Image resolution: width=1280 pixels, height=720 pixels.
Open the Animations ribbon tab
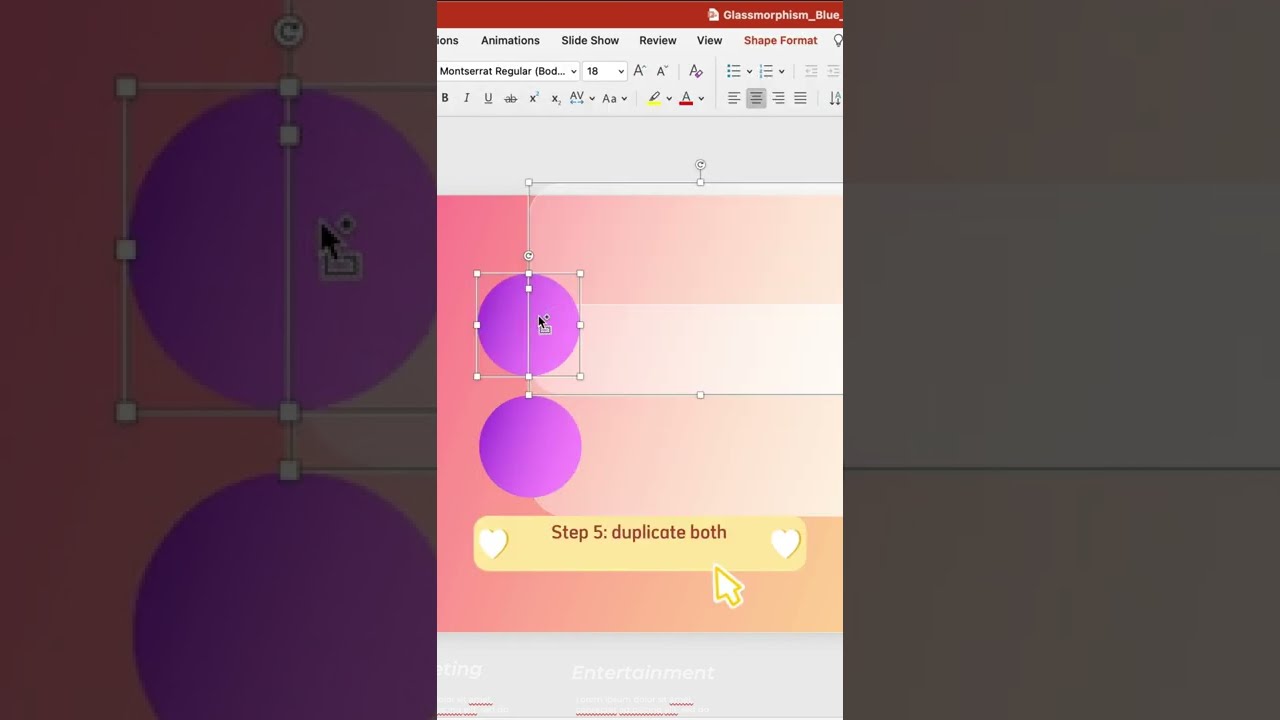pos(510,40)
